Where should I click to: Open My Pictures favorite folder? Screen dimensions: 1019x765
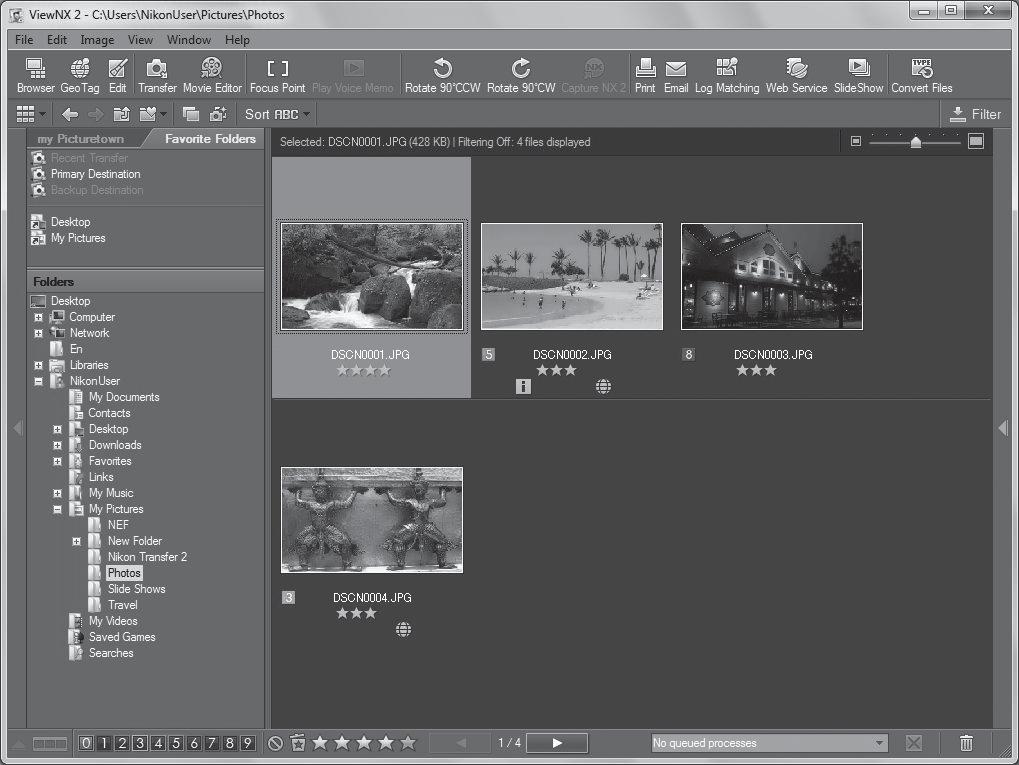(x=78, y=238)
